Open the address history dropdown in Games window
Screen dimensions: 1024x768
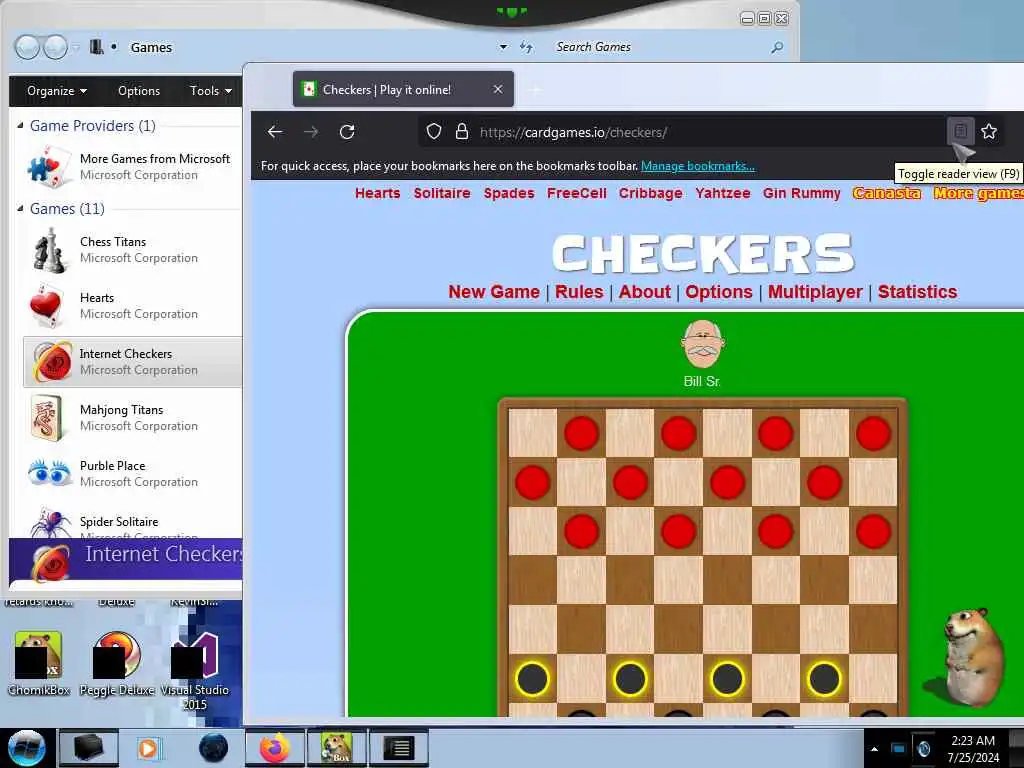coord(503,47)
